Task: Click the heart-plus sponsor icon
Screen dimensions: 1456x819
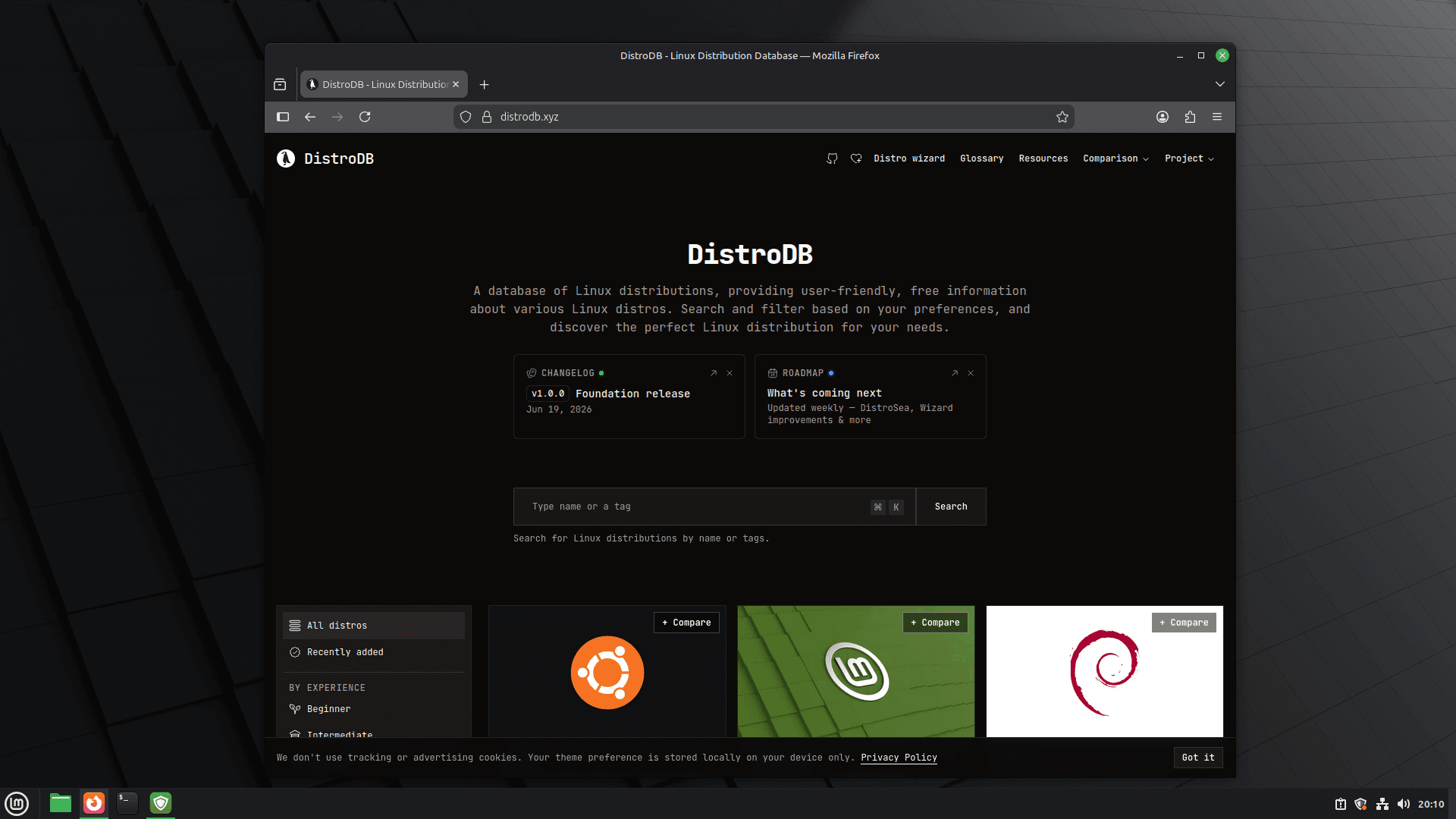Action: [856, 158]
